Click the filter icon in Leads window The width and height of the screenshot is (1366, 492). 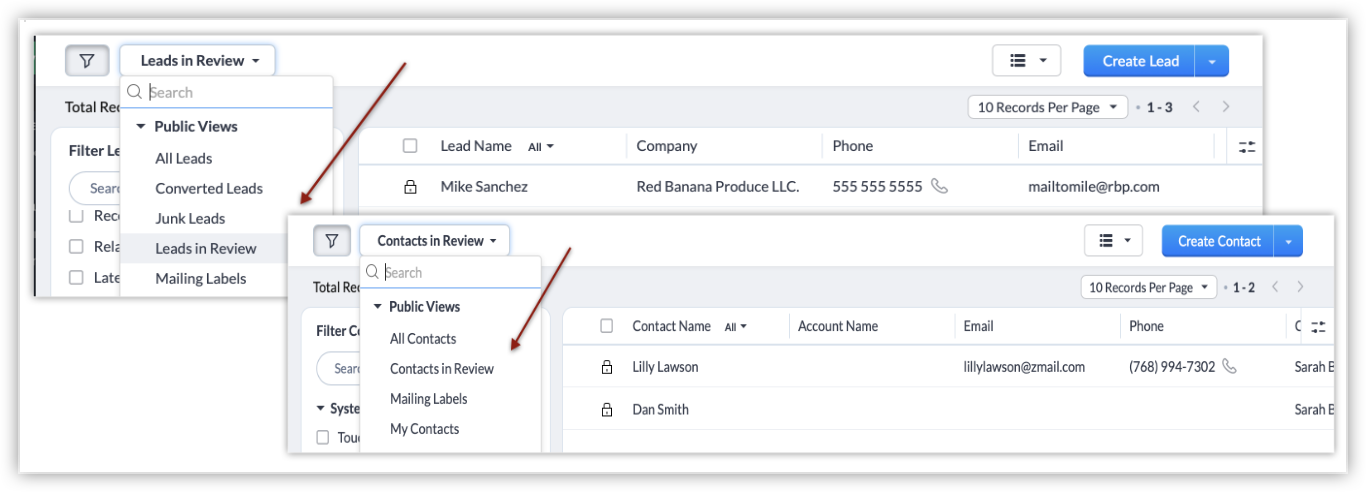pyautogui.click(x=87, y=61)
